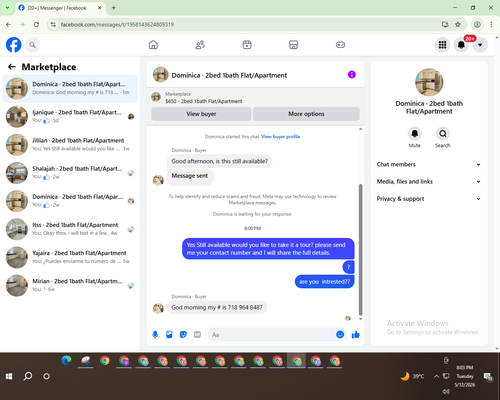Open Itss 2bed 1bath conversation
Screen dimensions: 500x400
(x=70, y=229)
